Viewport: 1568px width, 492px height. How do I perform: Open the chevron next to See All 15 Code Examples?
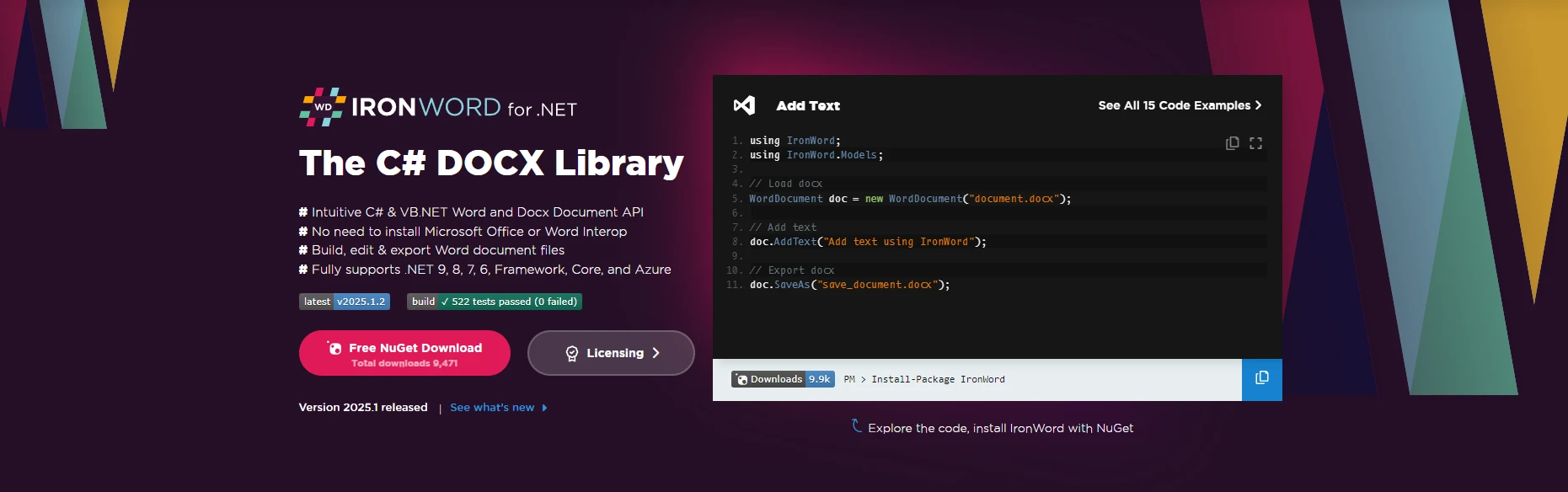click(x=1258, y=105)
